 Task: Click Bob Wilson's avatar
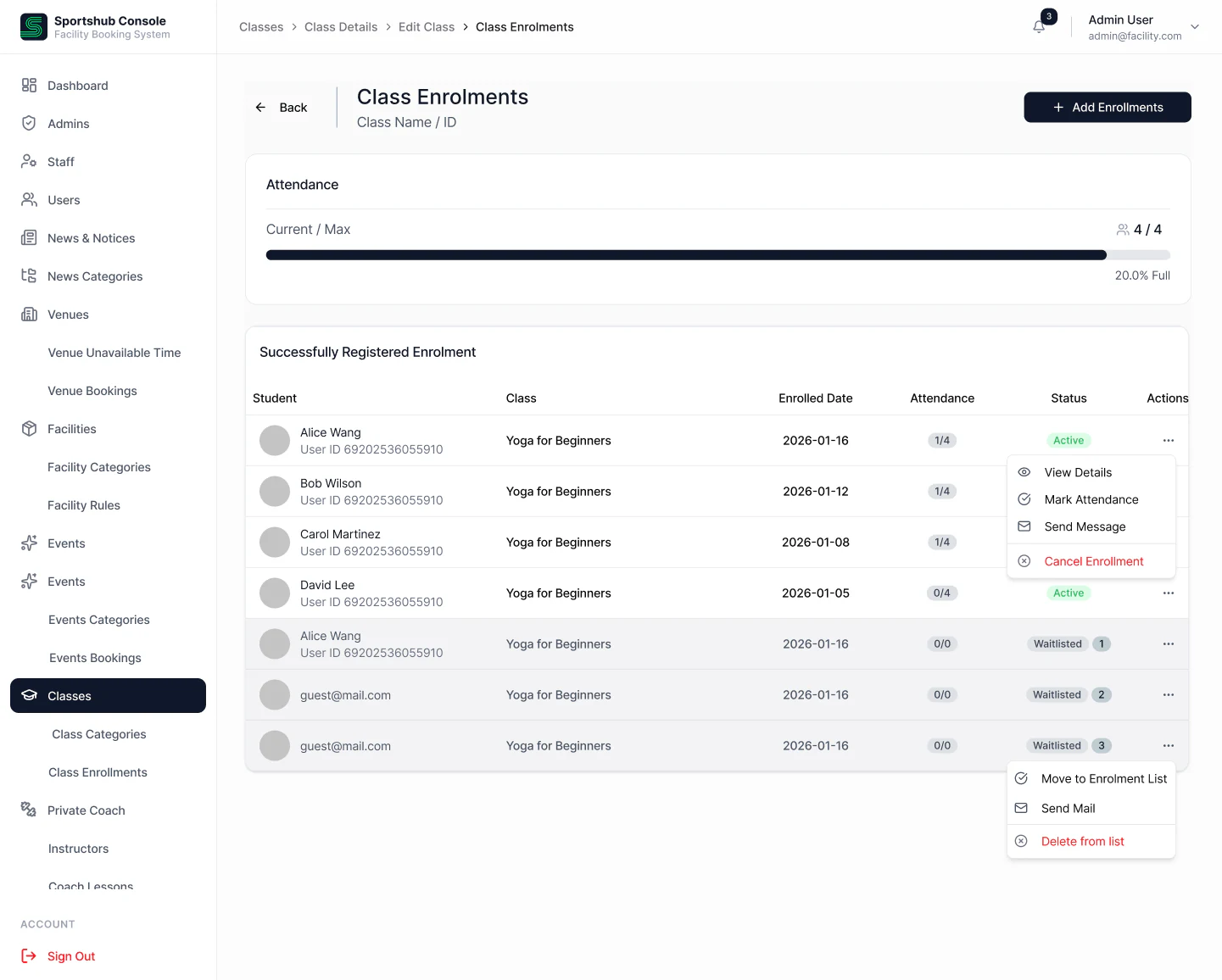coord(275,492)
